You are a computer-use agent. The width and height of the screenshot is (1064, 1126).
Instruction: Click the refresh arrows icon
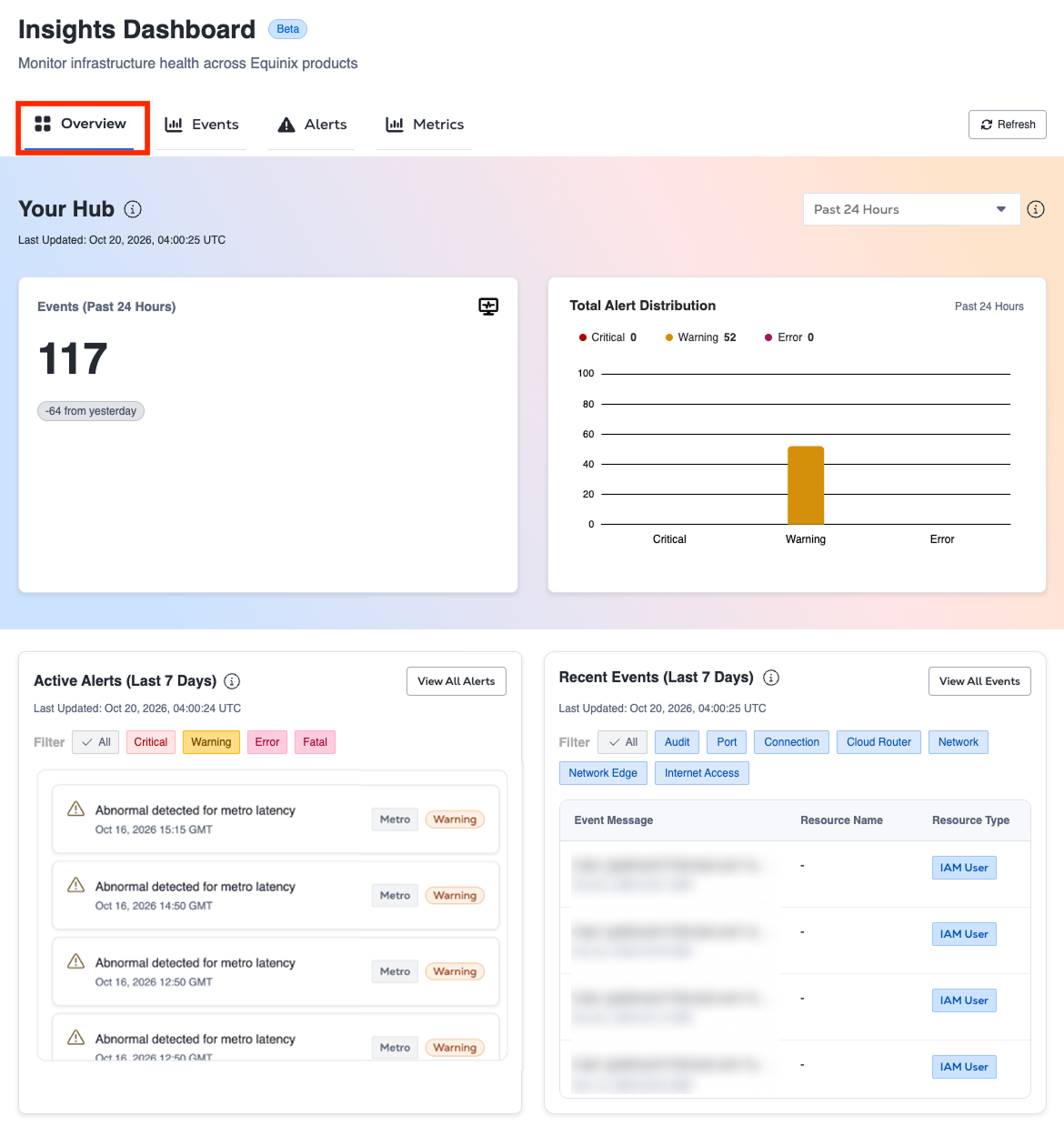pyautogui.click(x=987, y=125)
